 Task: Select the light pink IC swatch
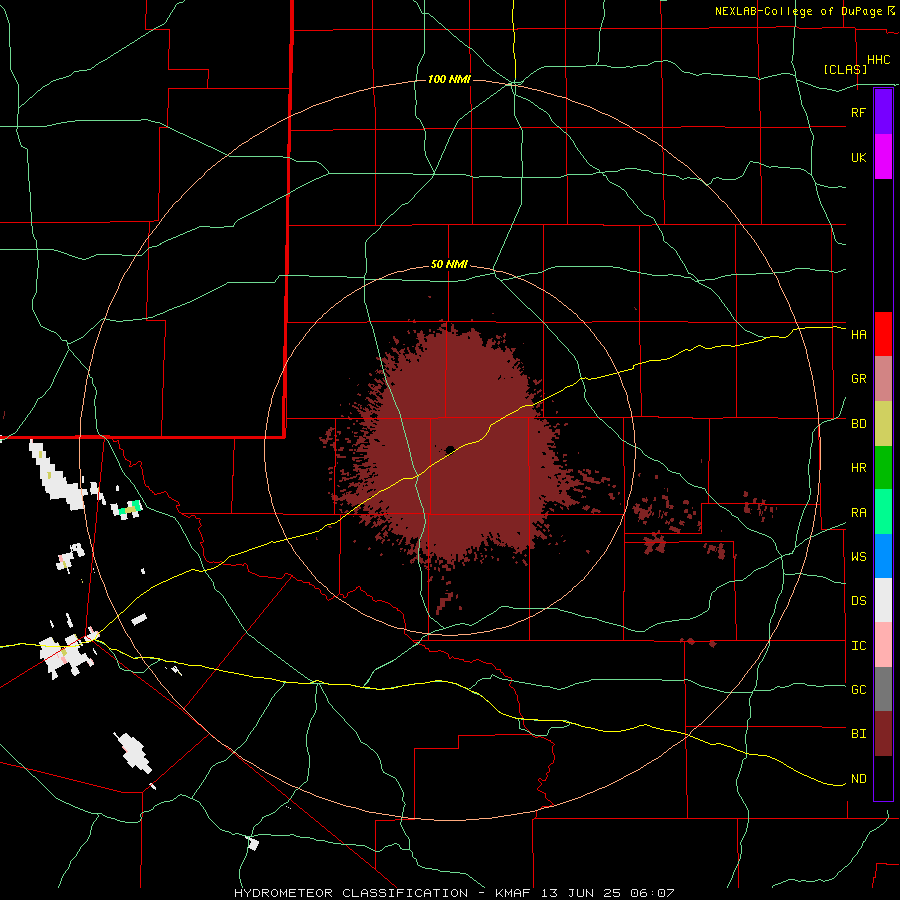point(883,645)
